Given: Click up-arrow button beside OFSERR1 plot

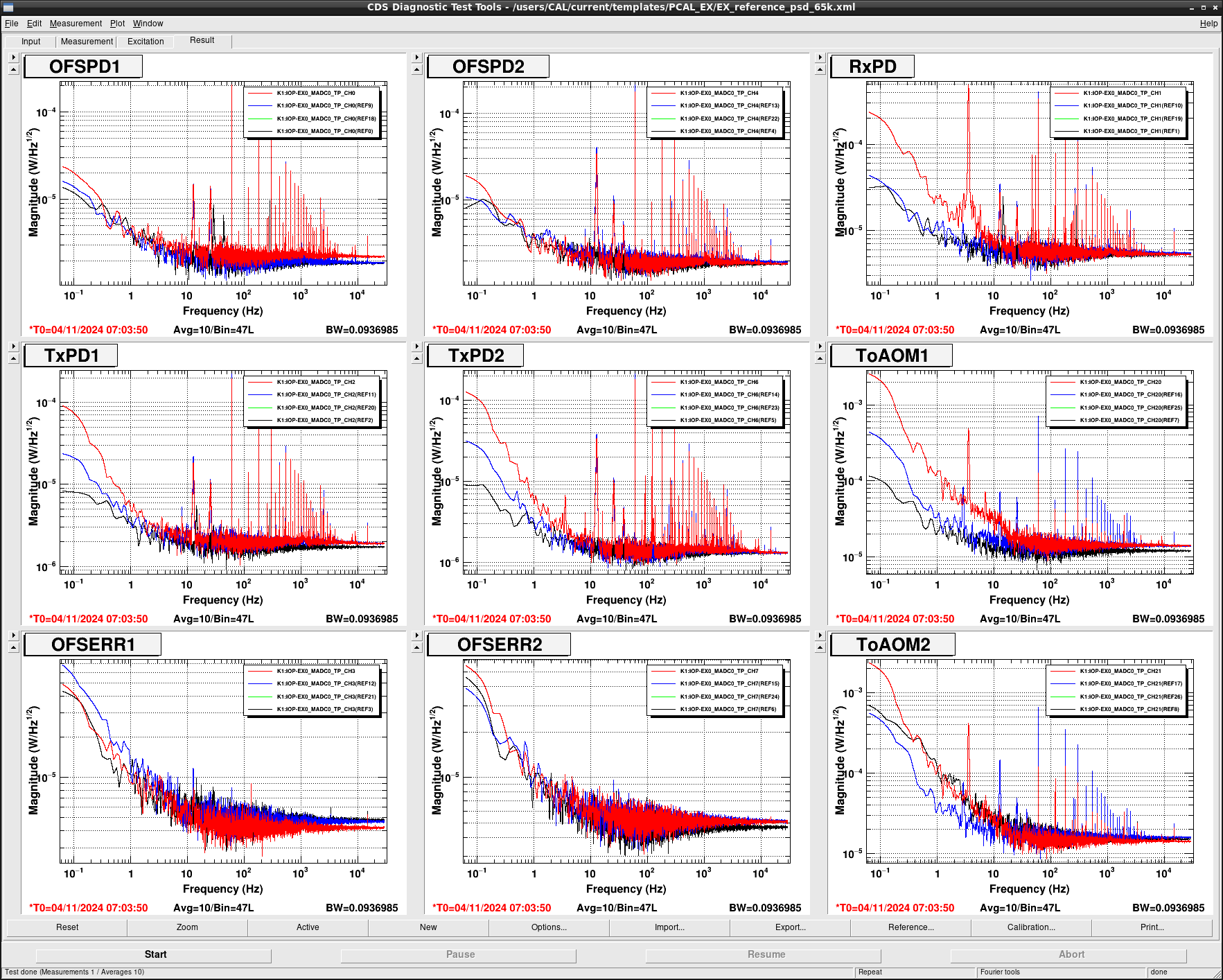Looking at the screenshot, I should point(13,647).
